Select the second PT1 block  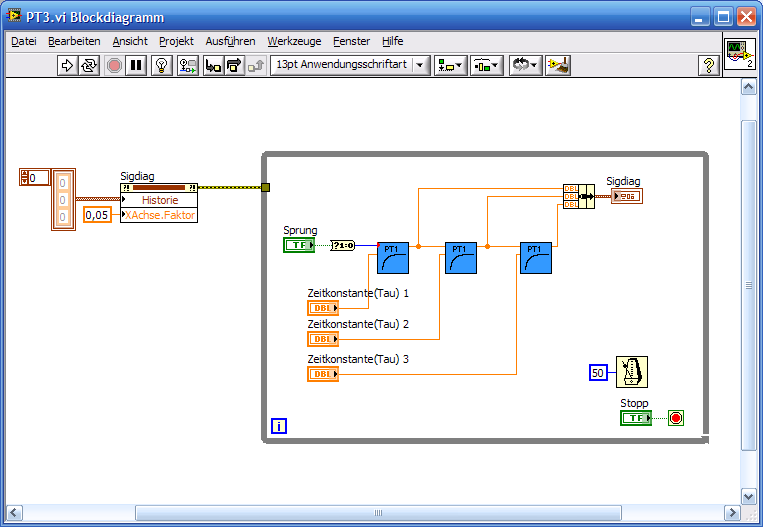[461, 258]
